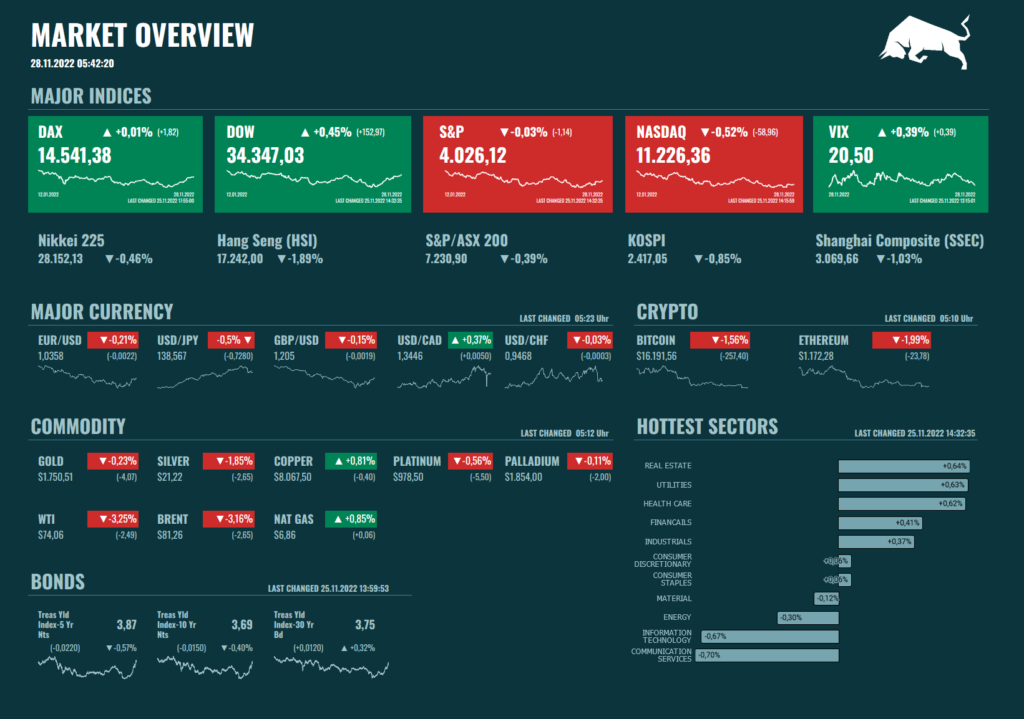This screenshot has width=1024, height=719.
Task: Click the 30 Yr treasury yield value 3,75
Action: 365,625
